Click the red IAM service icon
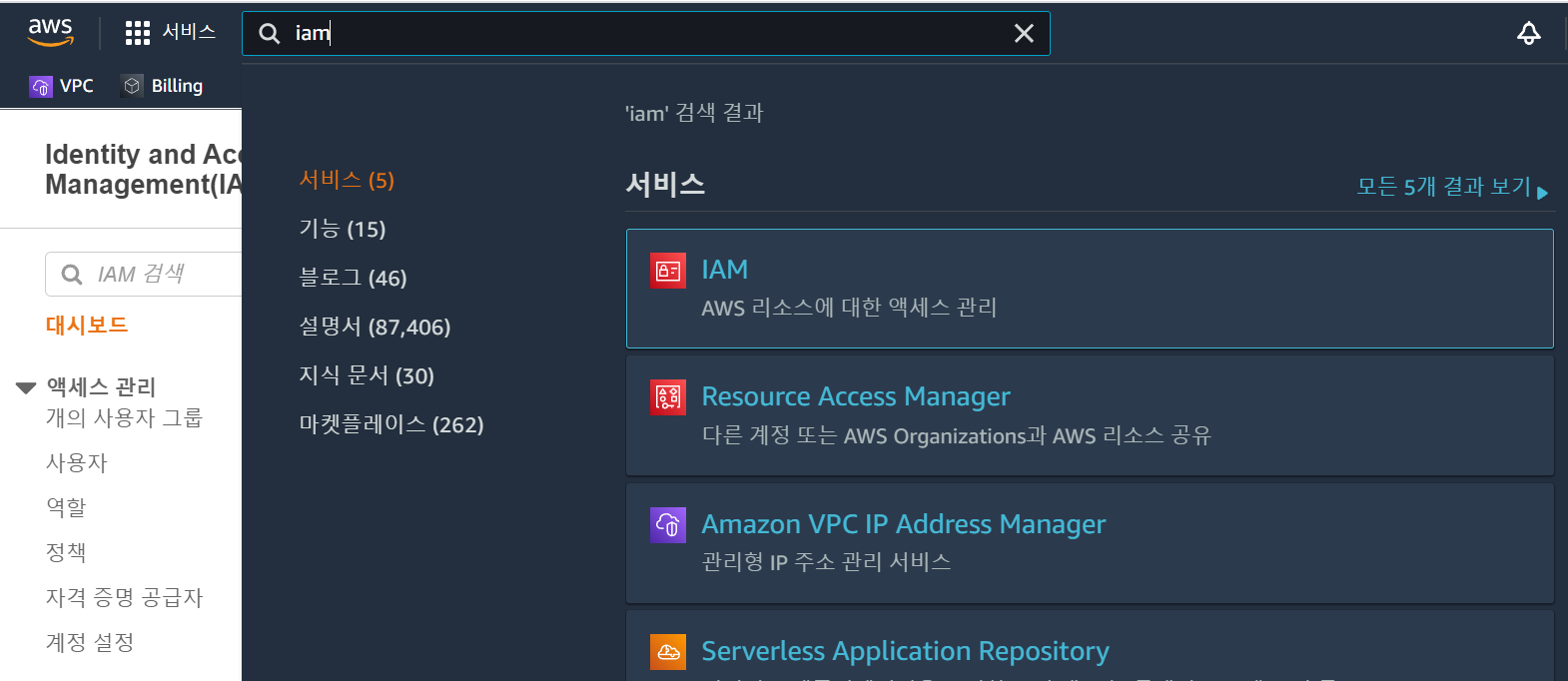 pos(668,271)
